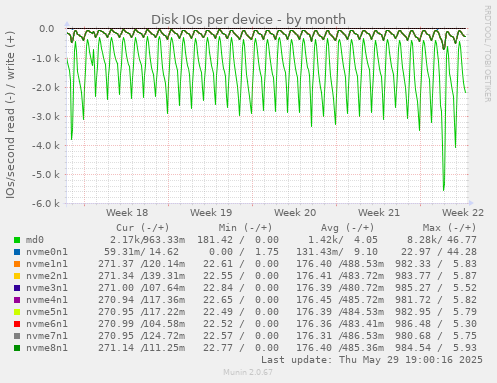Click md0 average value 1.42k/ 4.05
497x383 pixels.
pos(343,240)
